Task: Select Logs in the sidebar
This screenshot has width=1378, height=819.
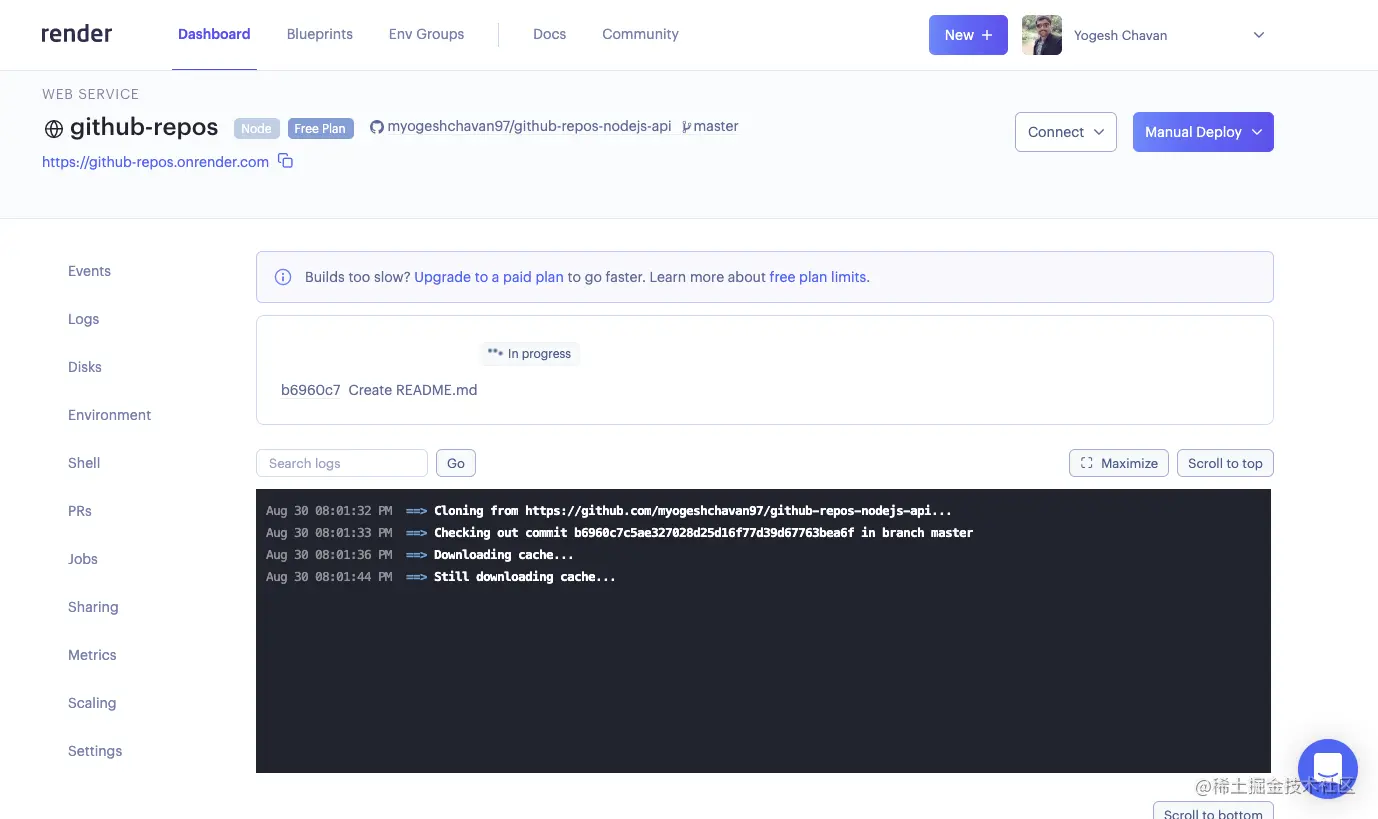Action: coord(83,318)
